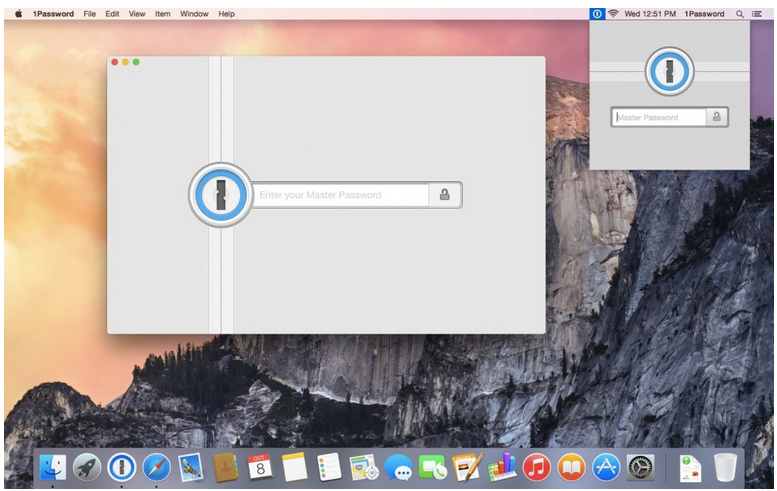This screenshot has height=491, width=777.
Task: Open Launchpad from the Dock
Action: pos(87,467)
